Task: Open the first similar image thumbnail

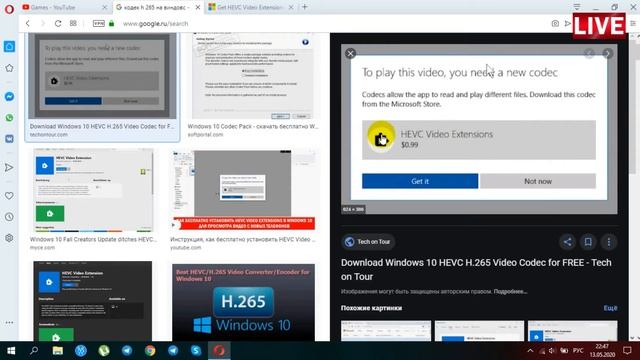Action: click(386, 331)
